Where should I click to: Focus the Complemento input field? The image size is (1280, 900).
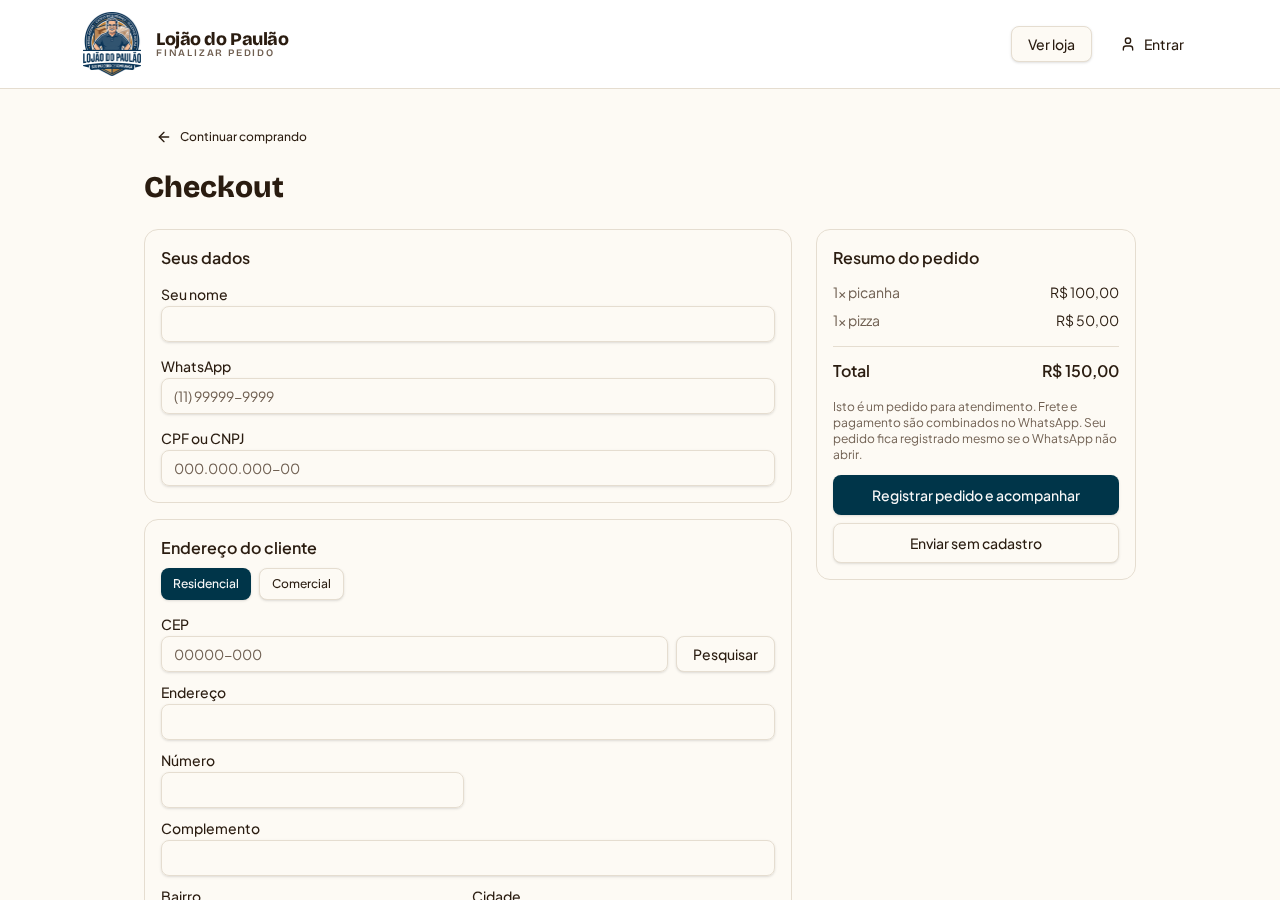click(x=468, y=858)
